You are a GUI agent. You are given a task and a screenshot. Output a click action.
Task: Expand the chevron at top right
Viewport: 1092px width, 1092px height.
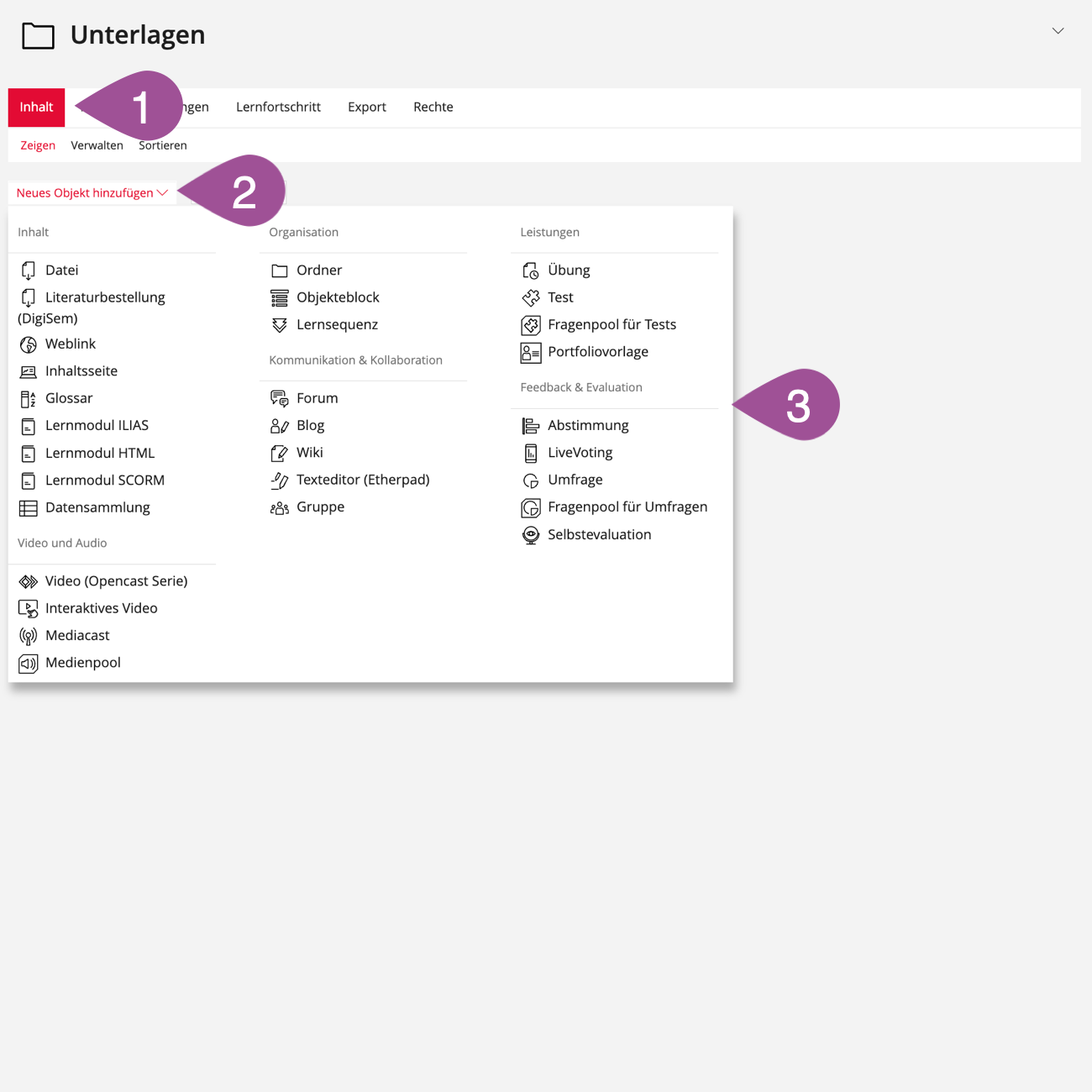[1058, 31]
